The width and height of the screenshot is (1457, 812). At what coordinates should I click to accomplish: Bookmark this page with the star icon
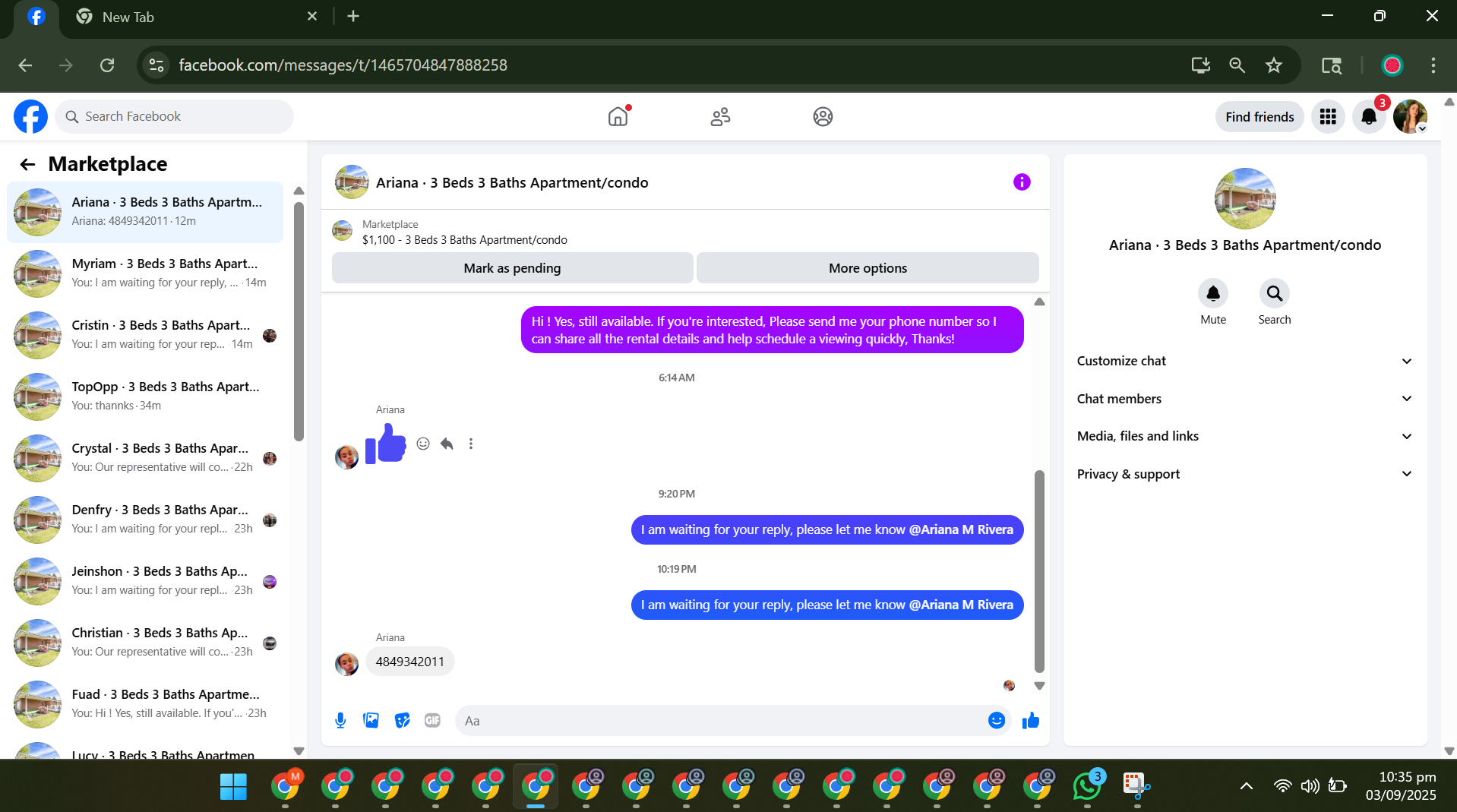[1274, 65]
